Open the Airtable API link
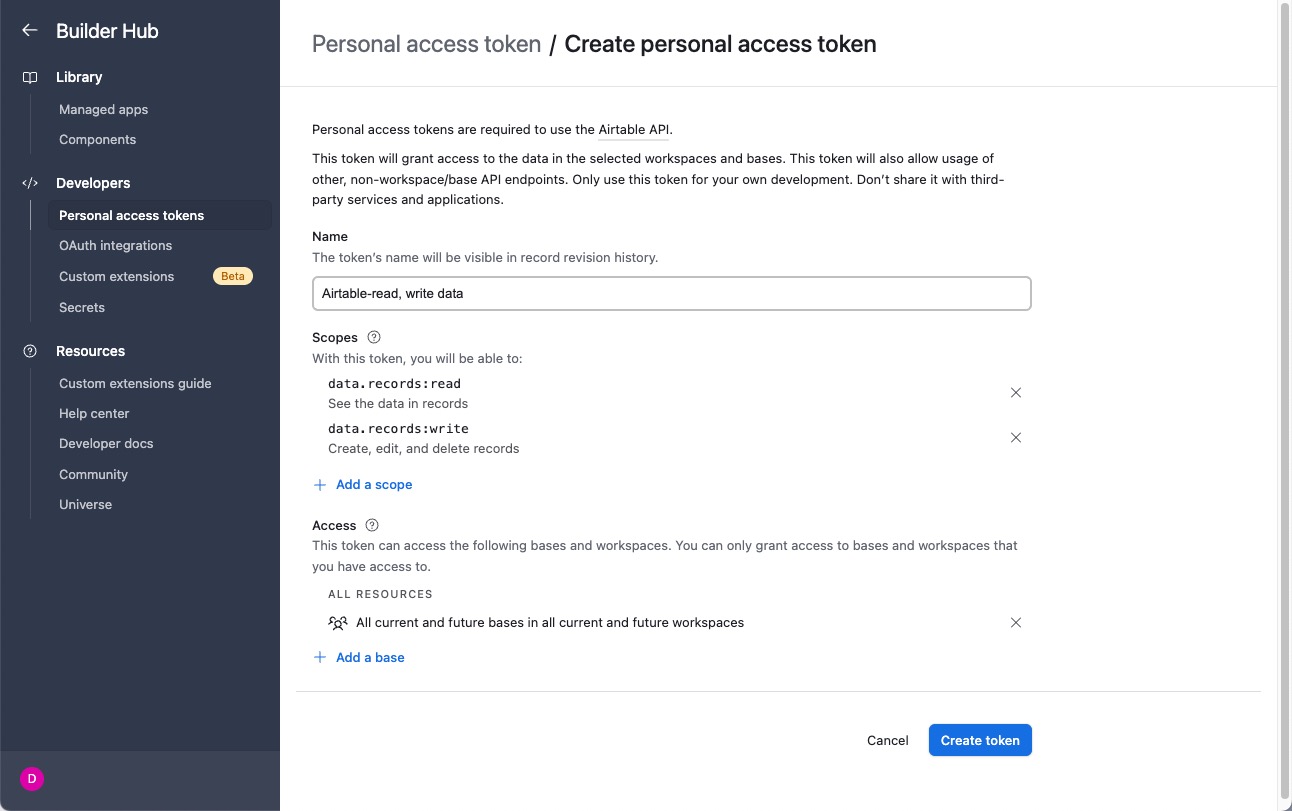 tap(633, 129)
